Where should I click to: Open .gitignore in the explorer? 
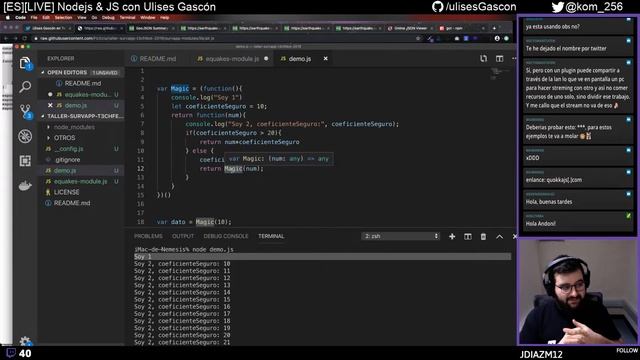point(81,160)
